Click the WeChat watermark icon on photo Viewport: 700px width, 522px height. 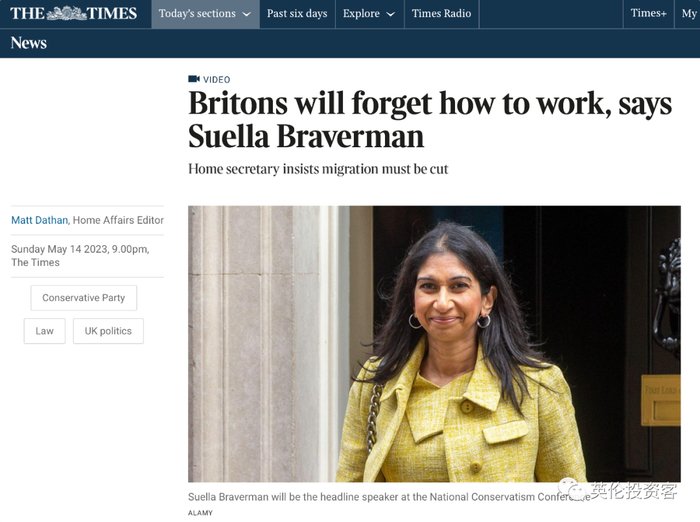point(572,489)
